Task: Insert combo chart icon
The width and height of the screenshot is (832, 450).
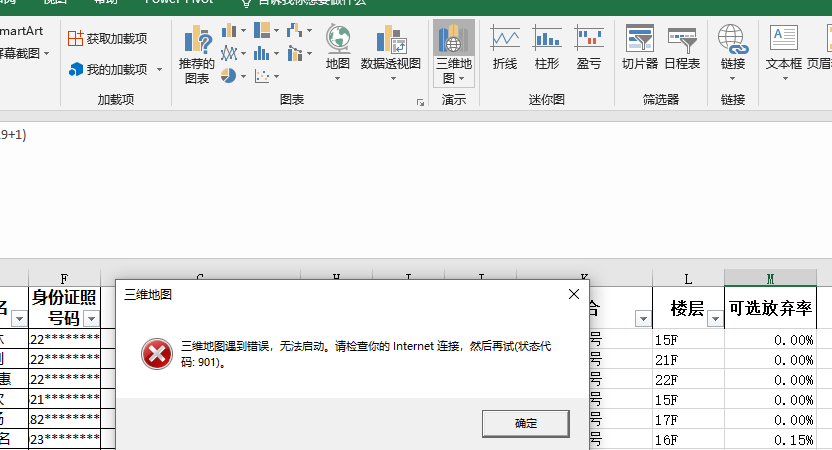Action: (x=294, y=53)
